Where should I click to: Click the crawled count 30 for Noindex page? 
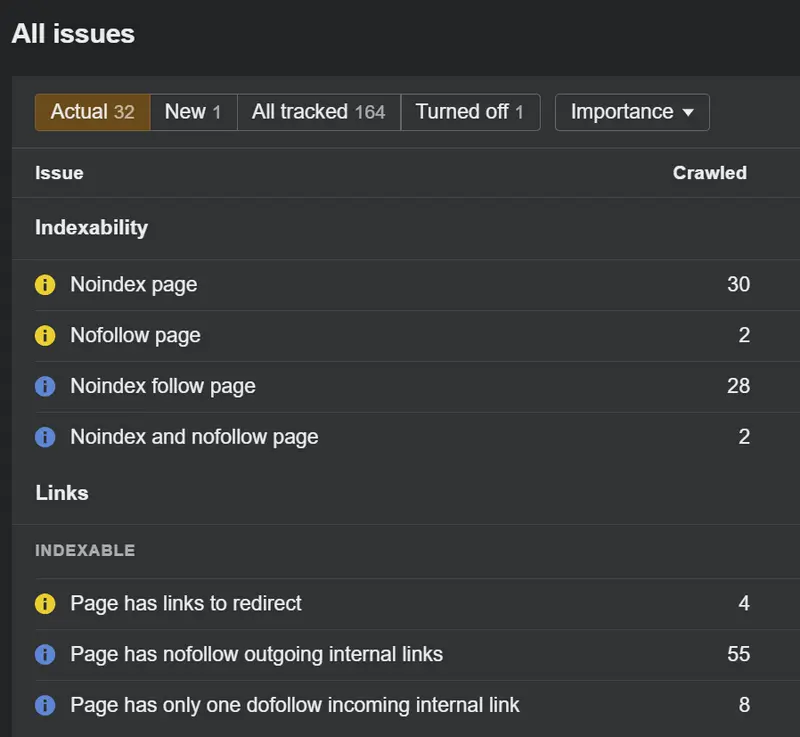pos(738,285)
